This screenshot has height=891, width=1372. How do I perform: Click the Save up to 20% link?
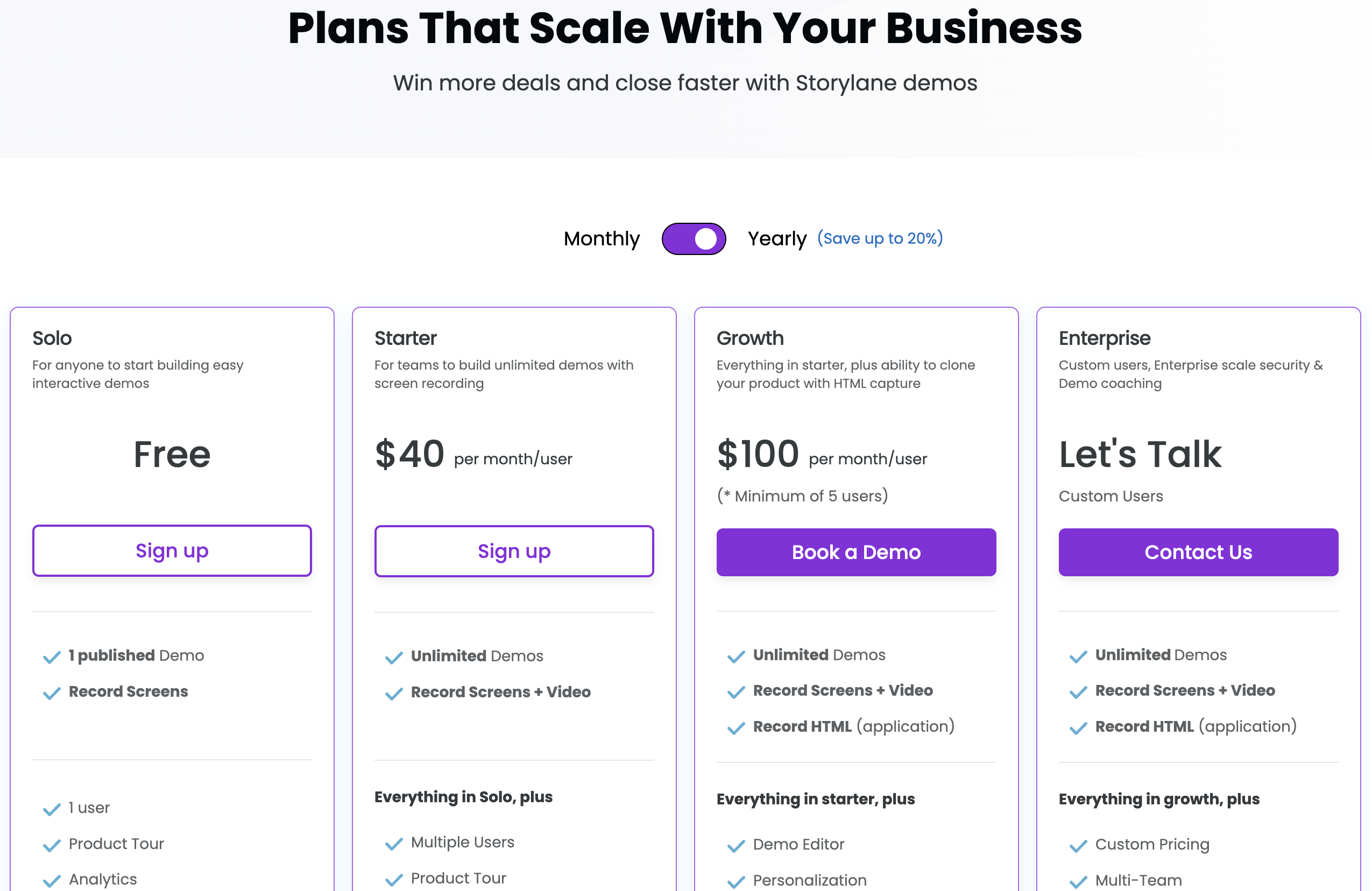[x=880, y=238]
